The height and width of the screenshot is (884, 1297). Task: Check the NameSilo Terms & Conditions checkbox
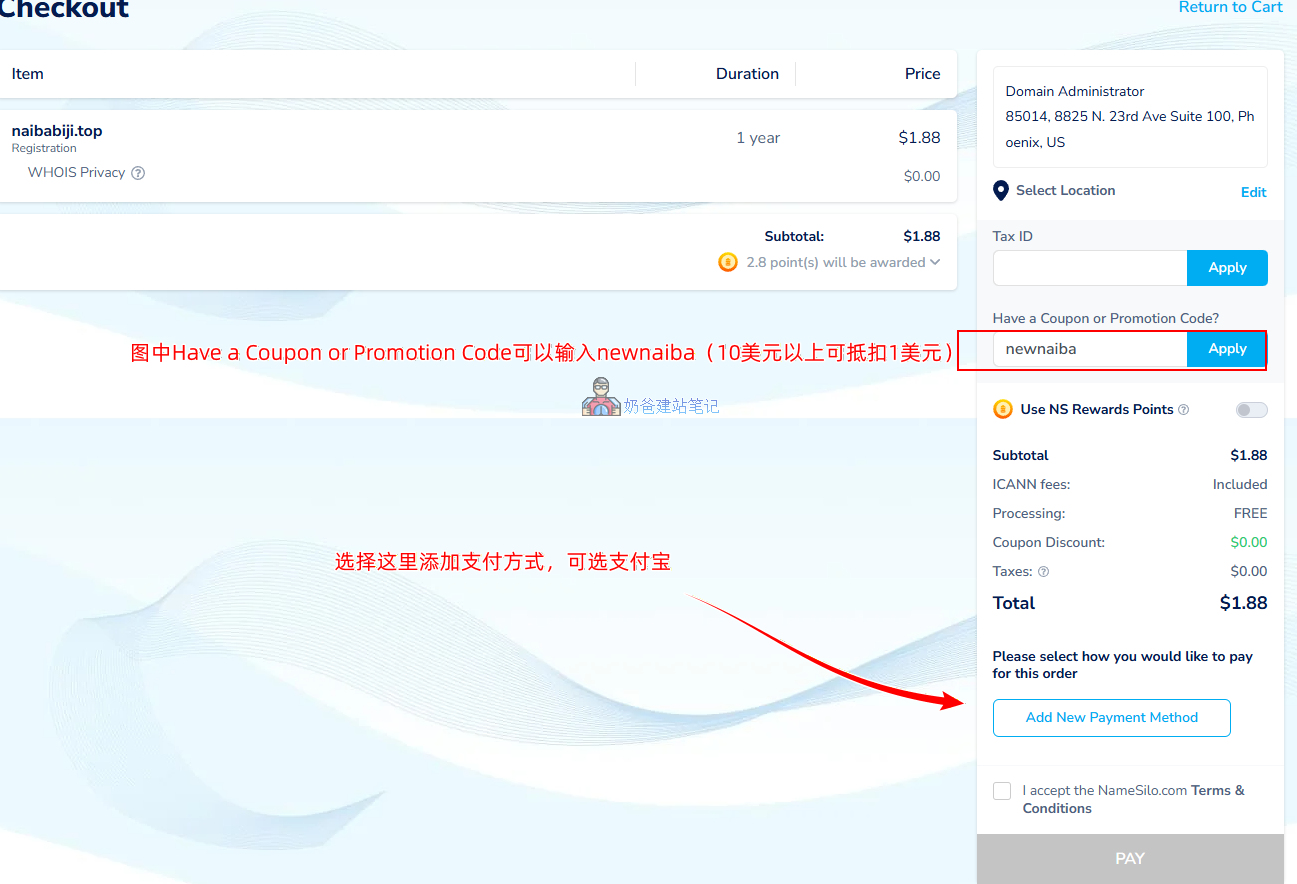coord(1001,790)
